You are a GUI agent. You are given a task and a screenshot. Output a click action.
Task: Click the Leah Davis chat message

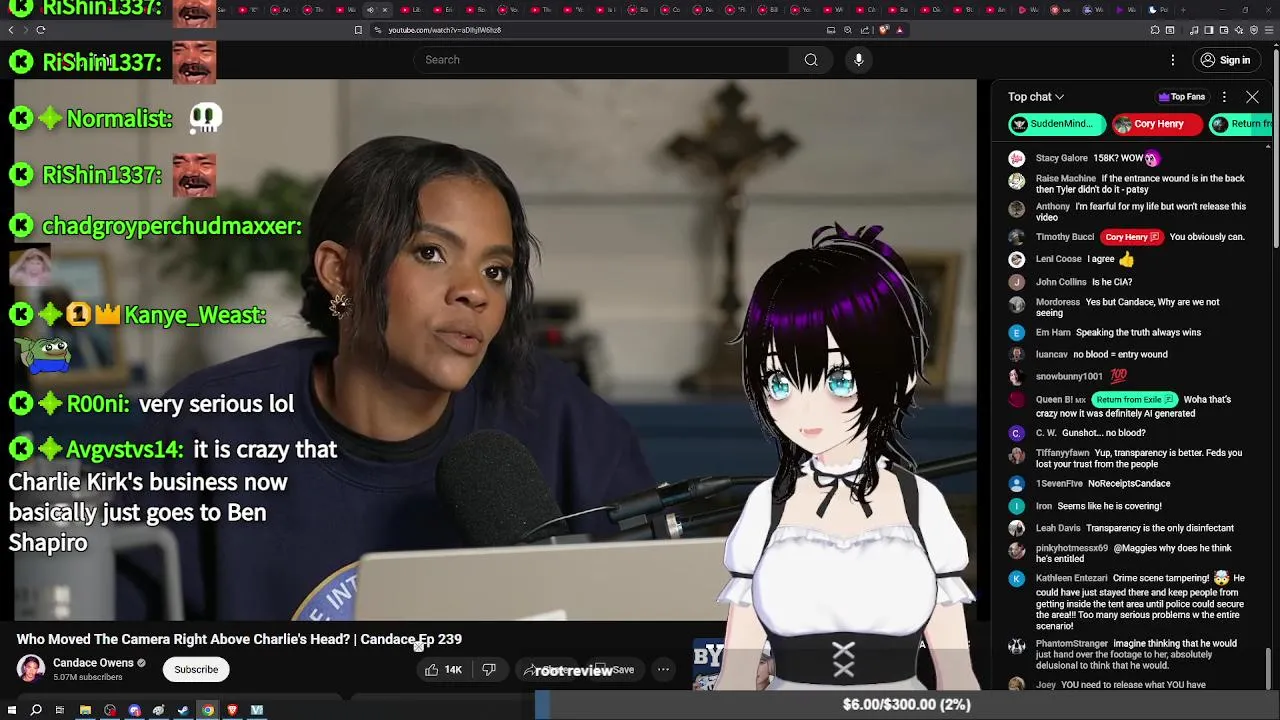click(1160, 528)
